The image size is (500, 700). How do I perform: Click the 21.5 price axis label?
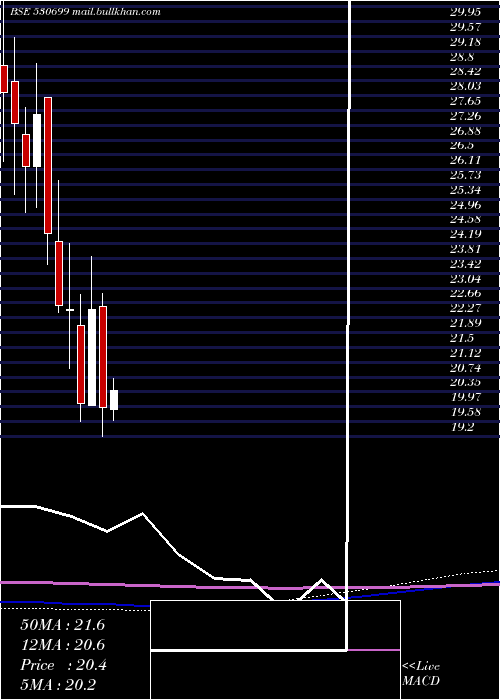coord(462,338)
